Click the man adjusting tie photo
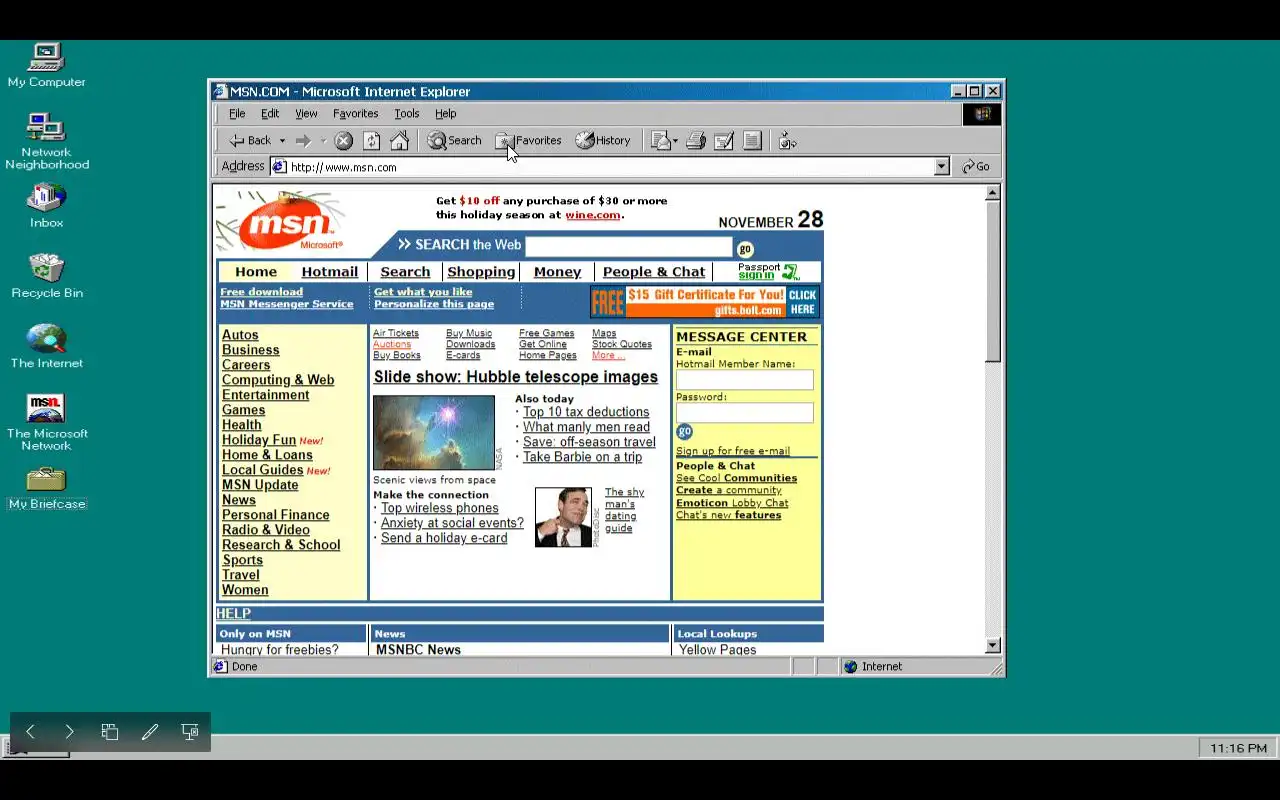The image size is (1280, 800). click(563, 517)
